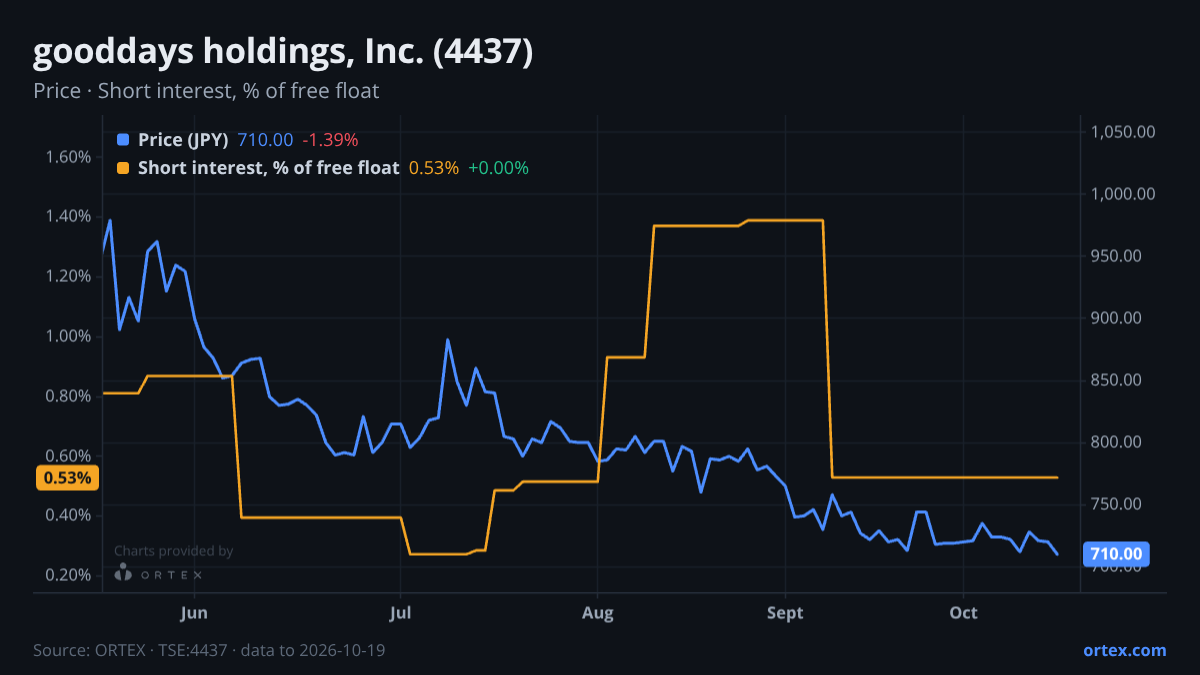Click the Jul x-axis label
Viewport: 1200px width, 675px height.
click(x=400, y=612)
